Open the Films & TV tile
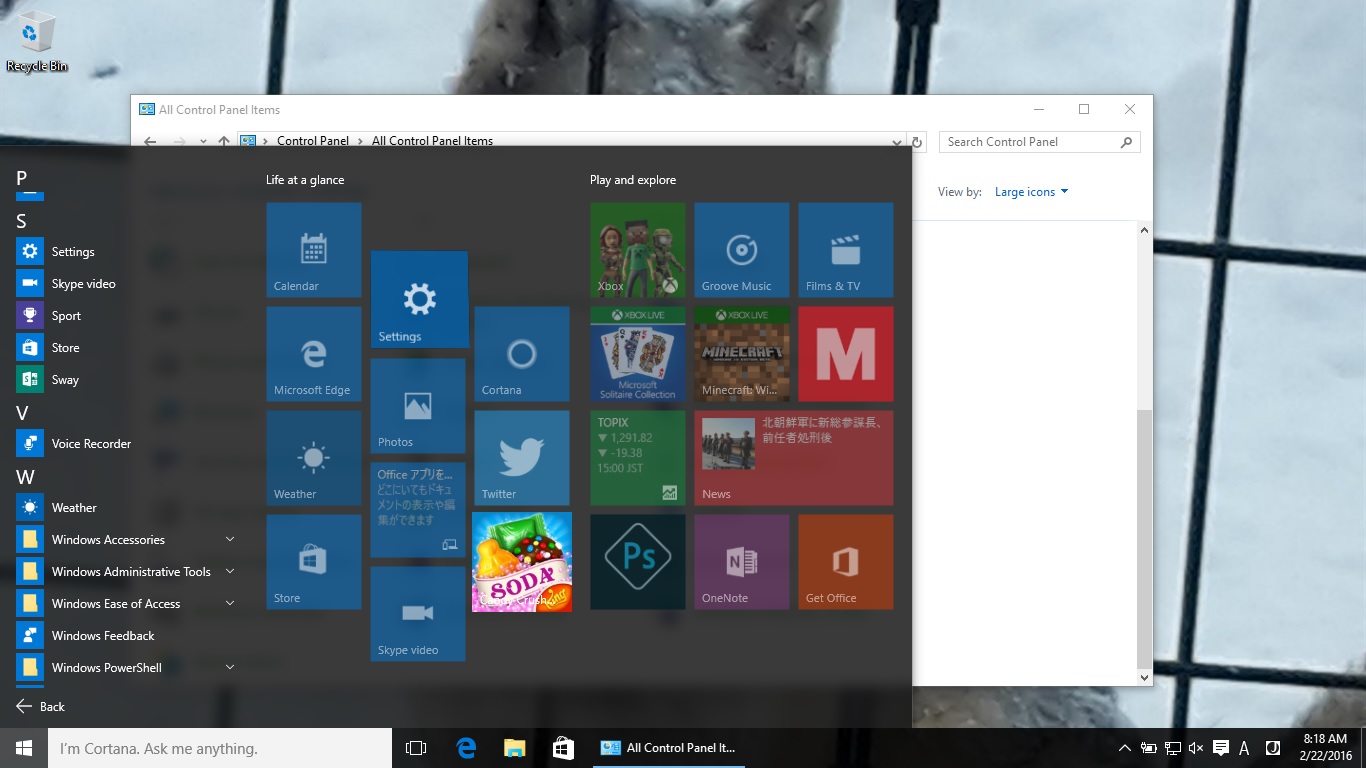The image size is (1366, 768). [x=846, y=250]
